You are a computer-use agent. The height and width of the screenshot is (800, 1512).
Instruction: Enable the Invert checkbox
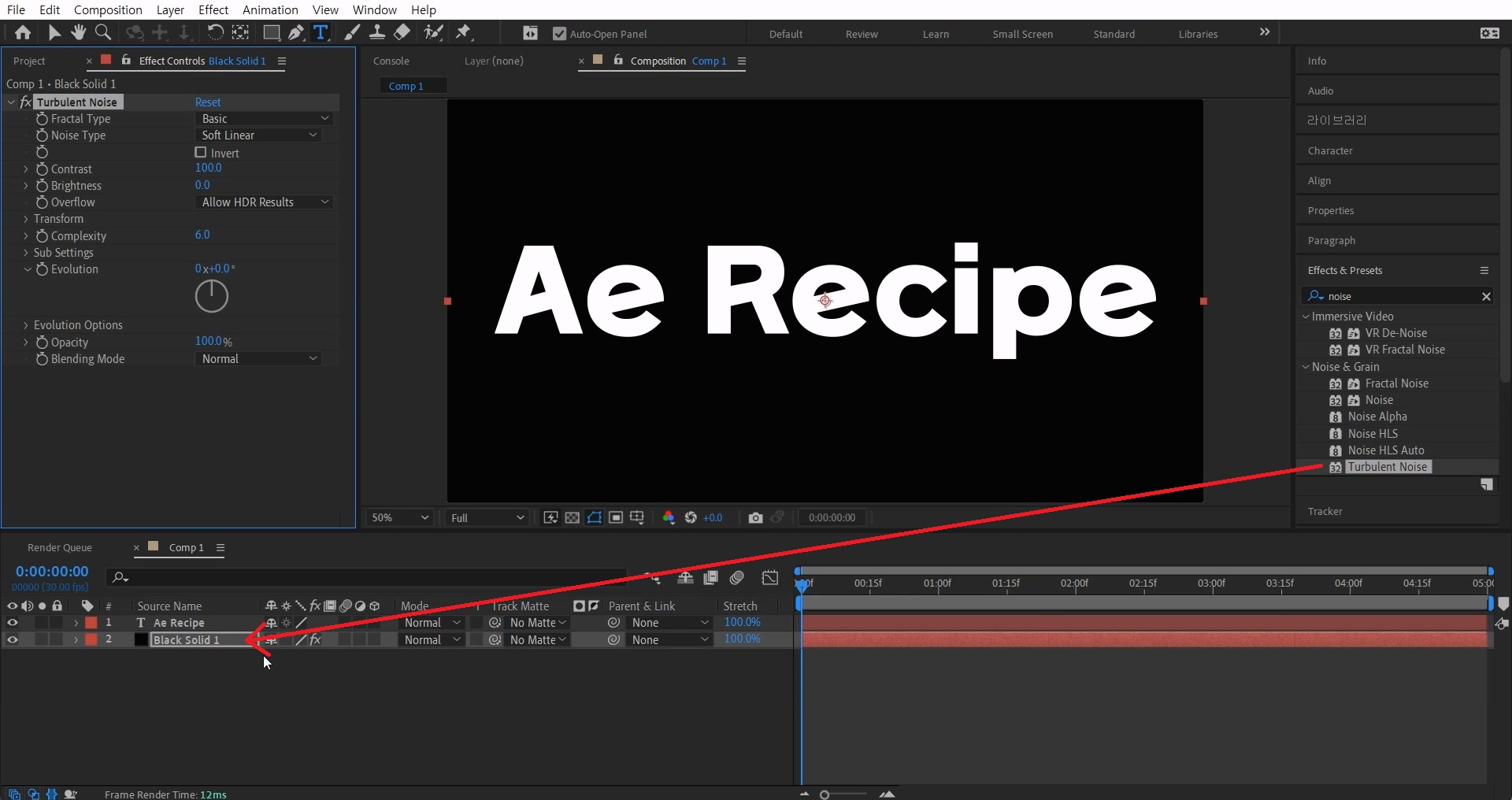[201, 153]
